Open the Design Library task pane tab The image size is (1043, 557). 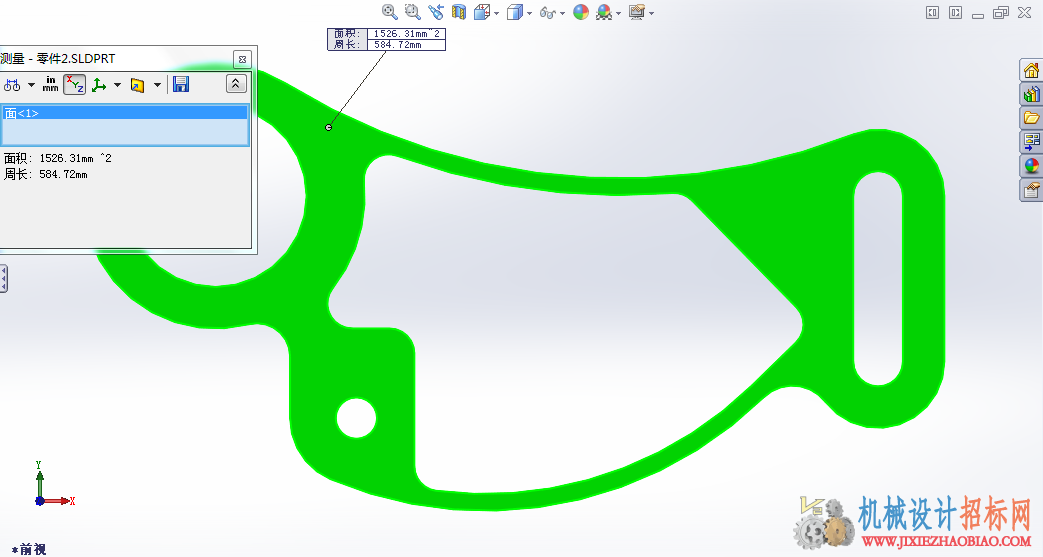pyautogui.click(x=1032, y=94)
